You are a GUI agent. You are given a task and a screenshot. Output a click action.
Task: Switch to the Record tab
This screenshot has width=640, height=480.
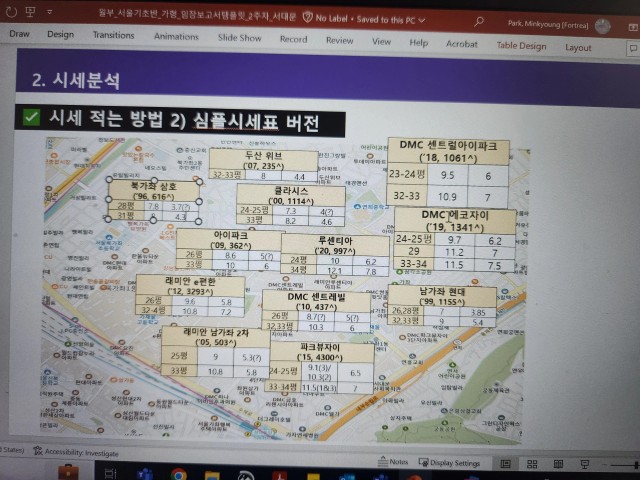(293, 39)
